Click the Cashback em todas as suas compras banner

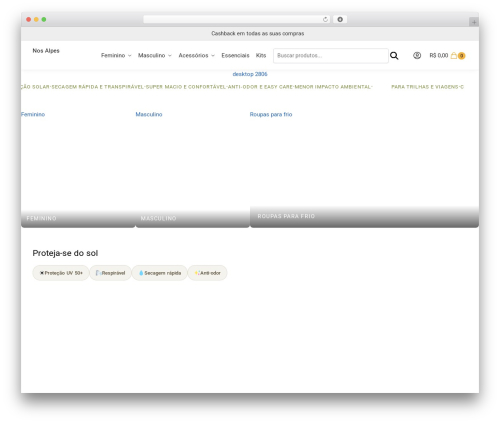[258, 33]
